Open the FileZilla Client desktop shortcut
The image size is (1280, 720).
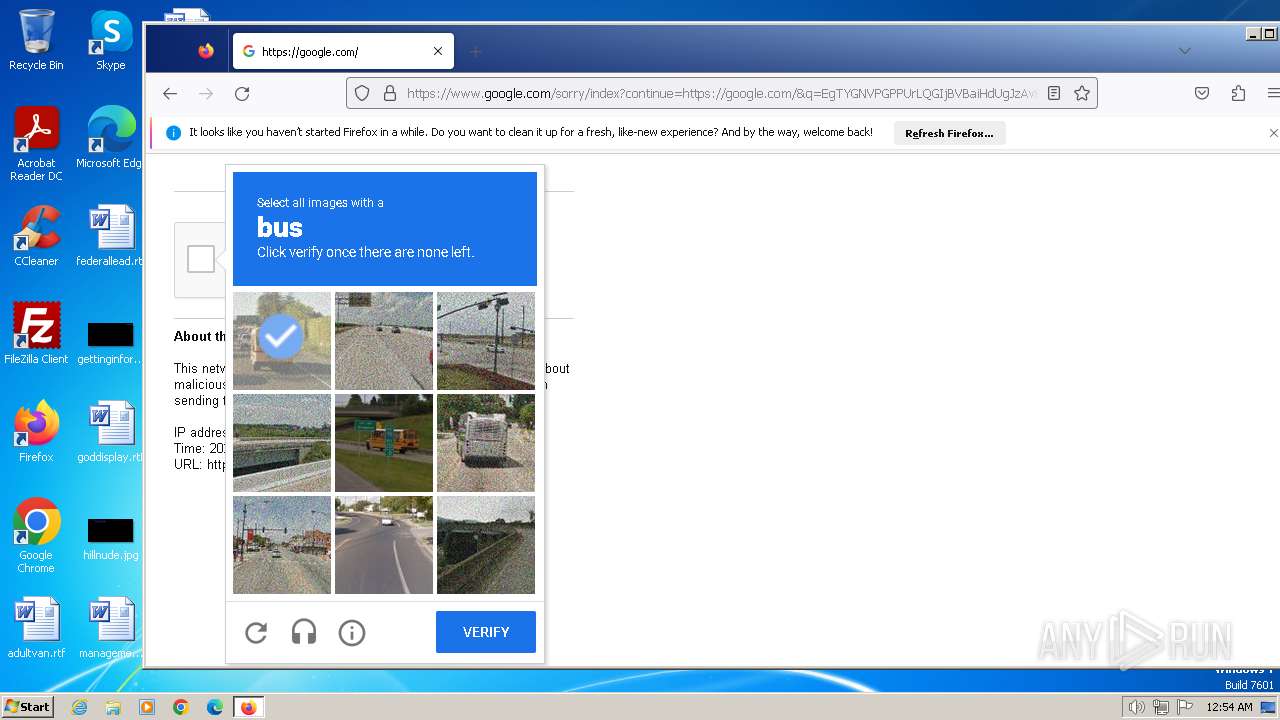(36, 333)
